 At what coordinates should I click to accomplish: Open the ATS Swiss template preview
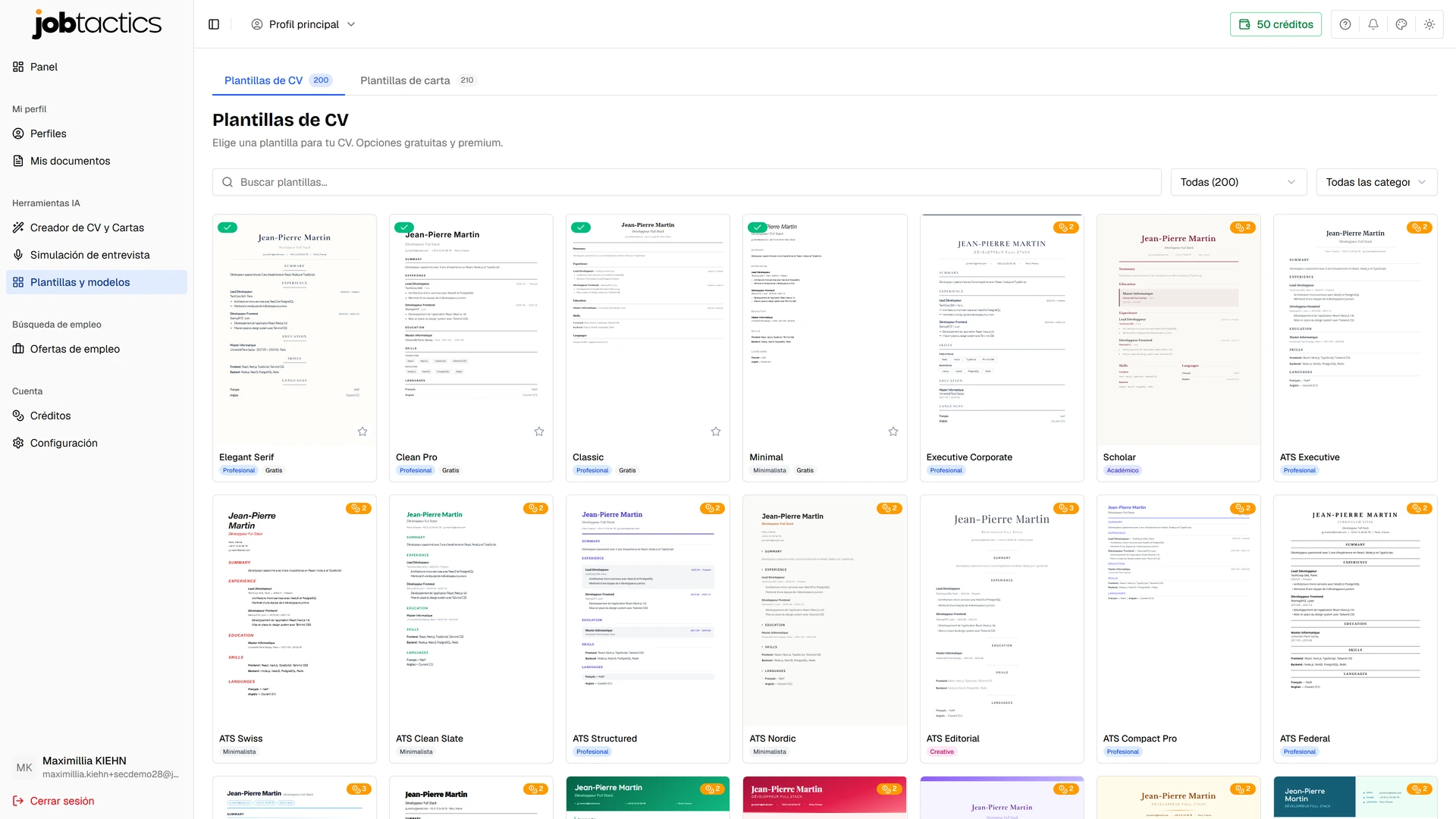294,610
